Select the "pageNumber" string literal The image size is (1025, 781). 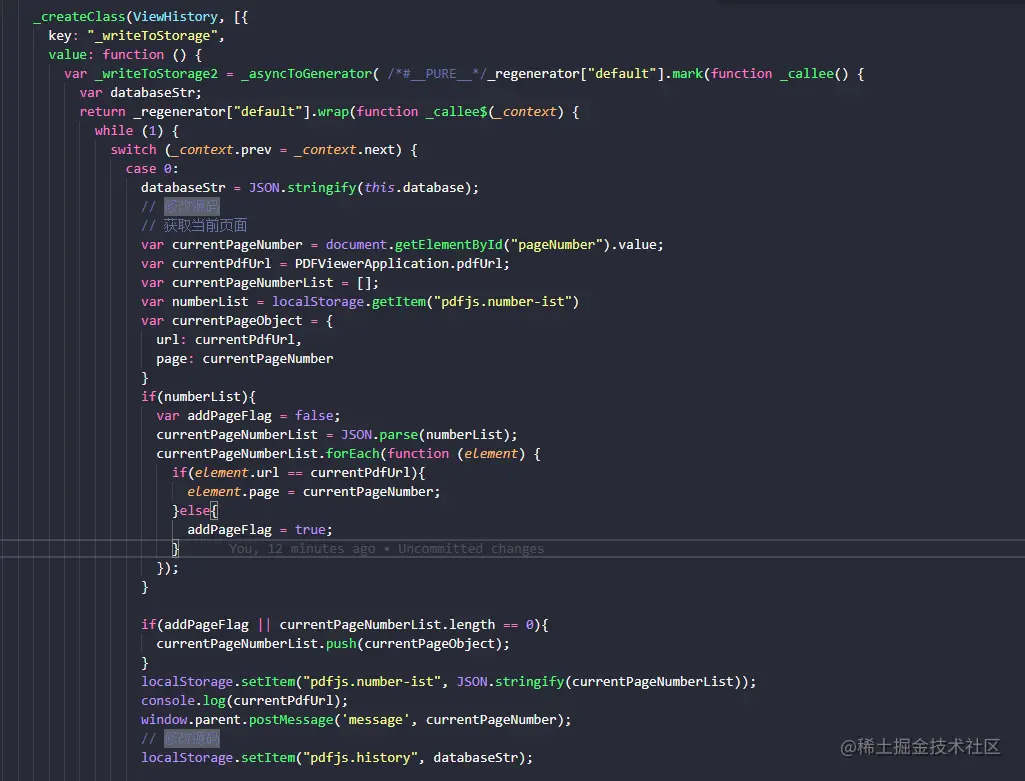pyautogui.click(x=556, y=244)
